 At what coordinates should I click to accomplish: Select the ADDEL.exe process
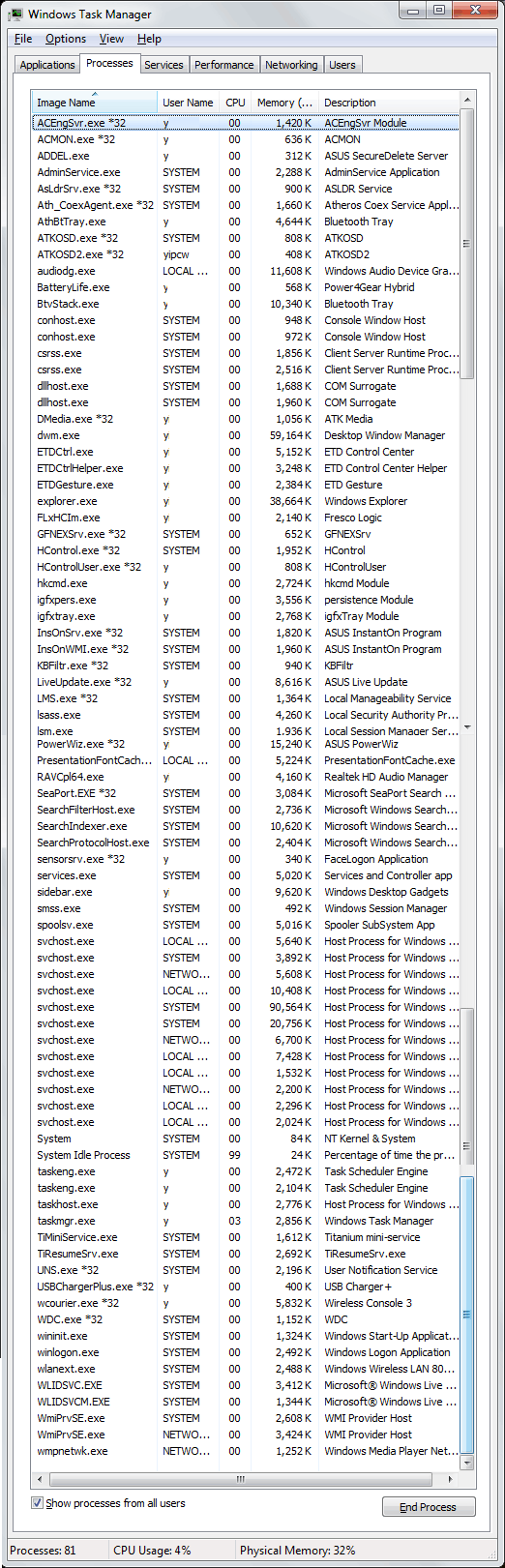tap(246, 156)
